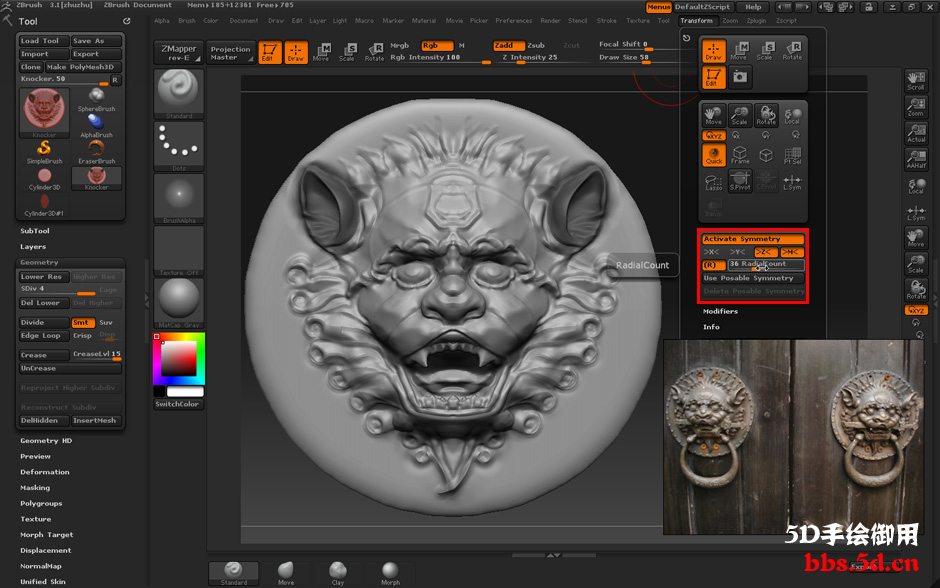Select the Cylinder3D#1 tool
The height and width of the screenshot is (588, 940).
pyautogui.click(x=44, y=204)
